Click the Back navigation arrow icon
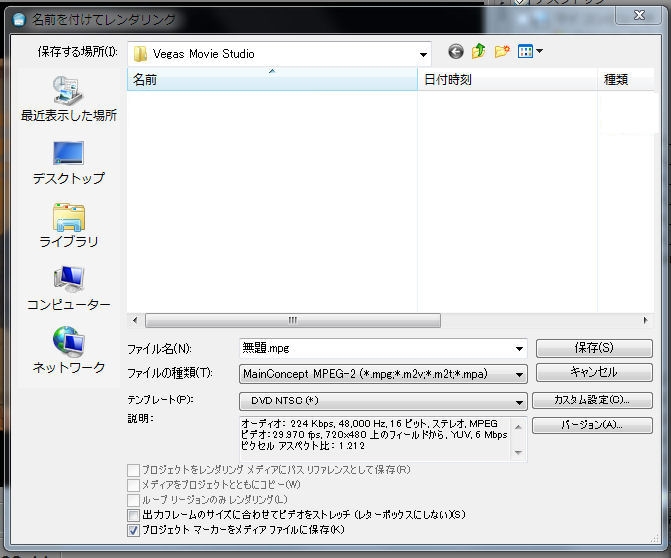 click(456, 52)
